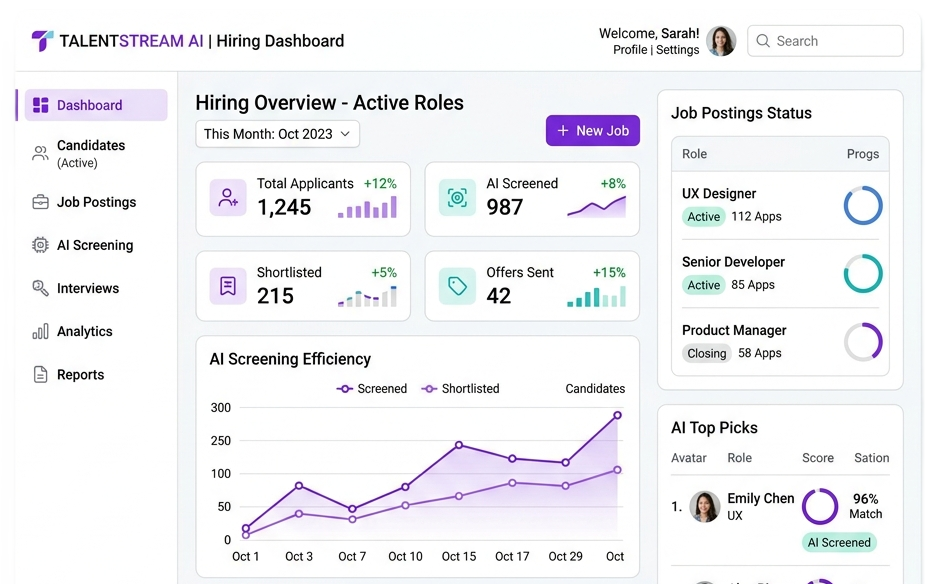Screen dimensions: 935x584
Task: Click the Product Manager role name
Action: pyautogui.click(x=734, y=330)
